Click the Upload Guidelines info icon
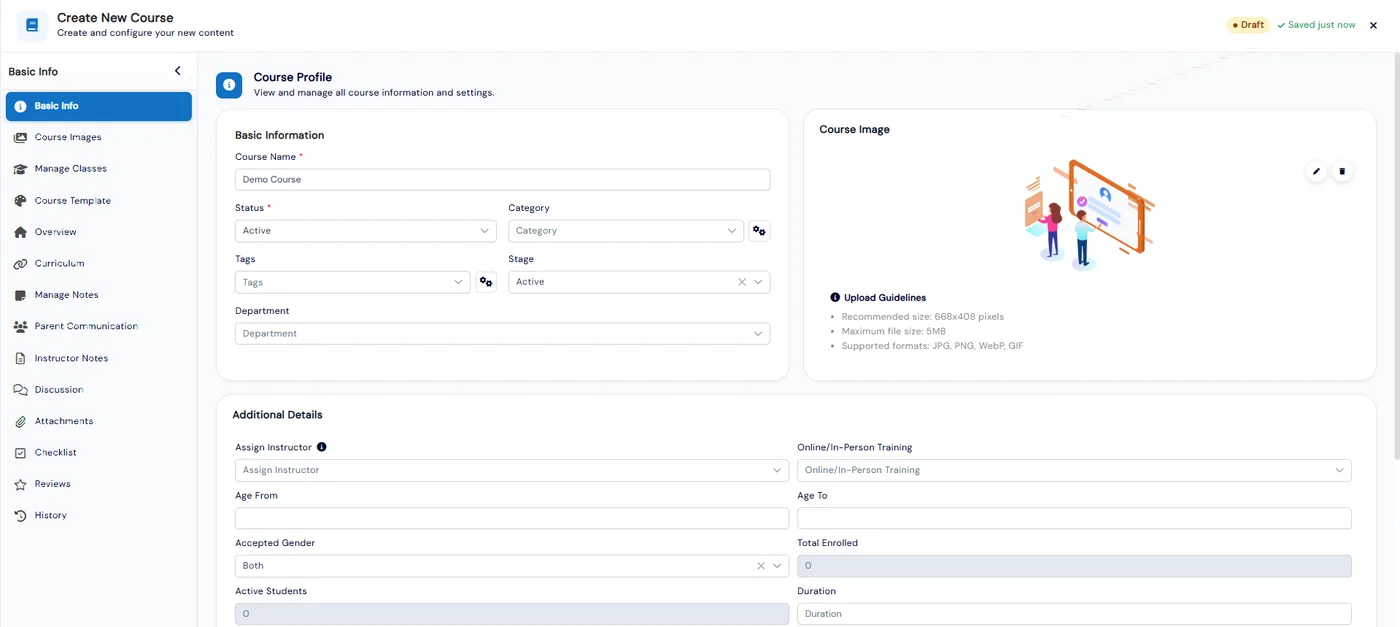Screen dimensions: 1400x627 click(835, 297)
